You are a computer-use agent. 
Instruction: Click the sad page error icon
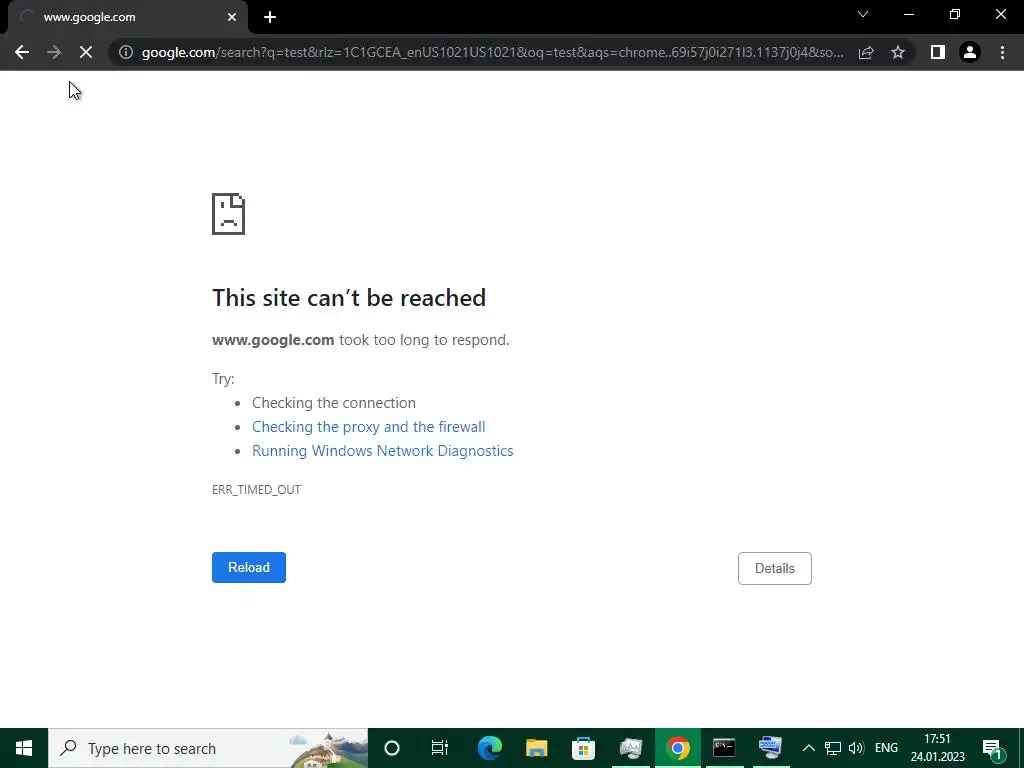(x=229, y=214)
